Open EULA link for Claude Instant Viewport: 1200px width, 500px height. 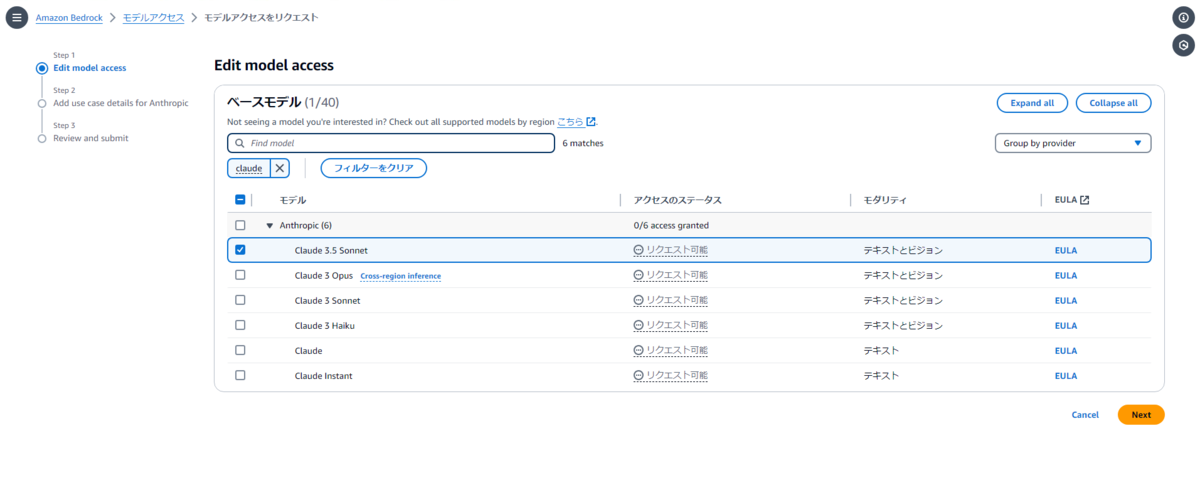coord(1066,375)
